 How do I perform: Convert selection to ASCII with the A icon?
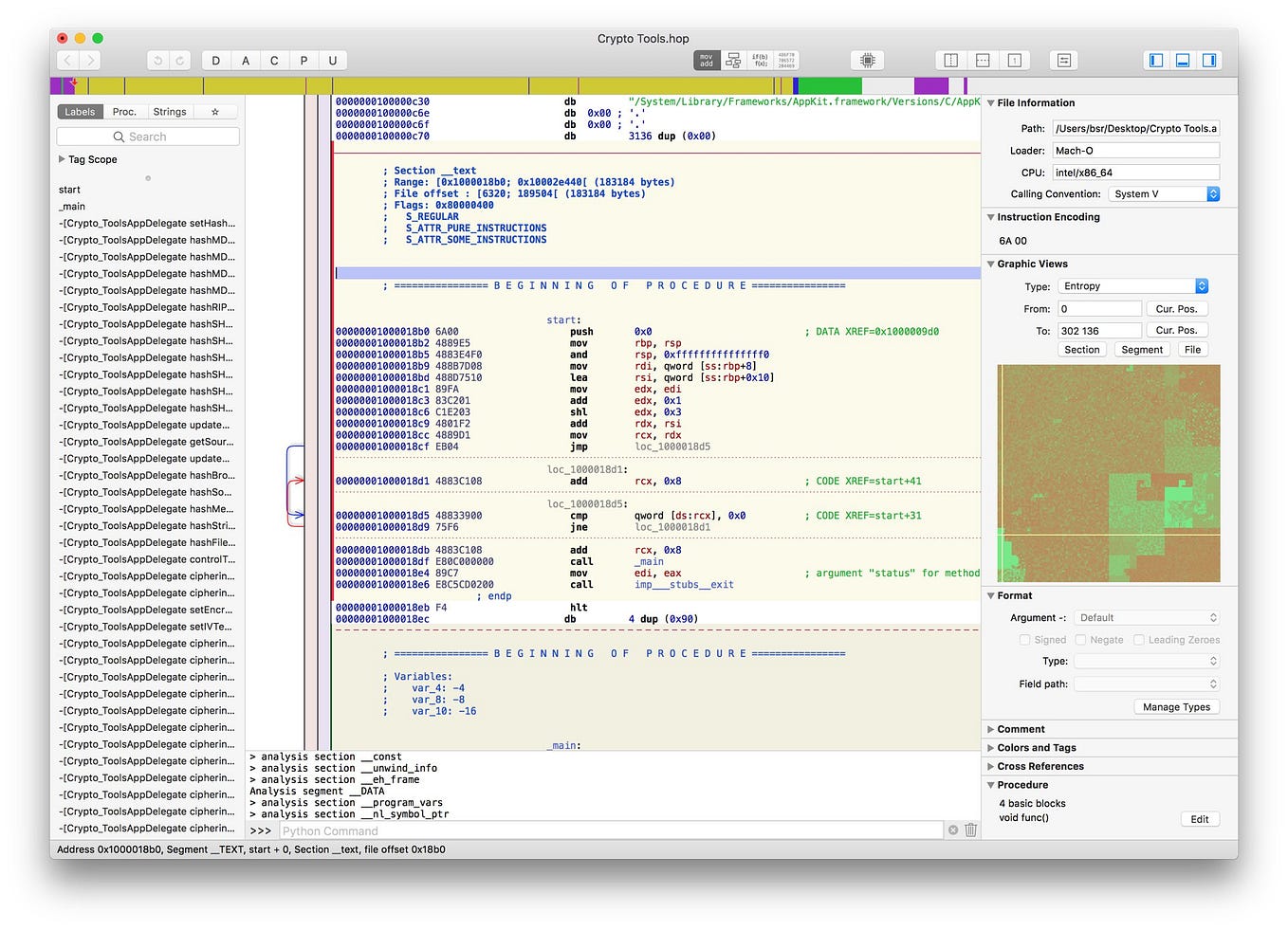point(246,60)
